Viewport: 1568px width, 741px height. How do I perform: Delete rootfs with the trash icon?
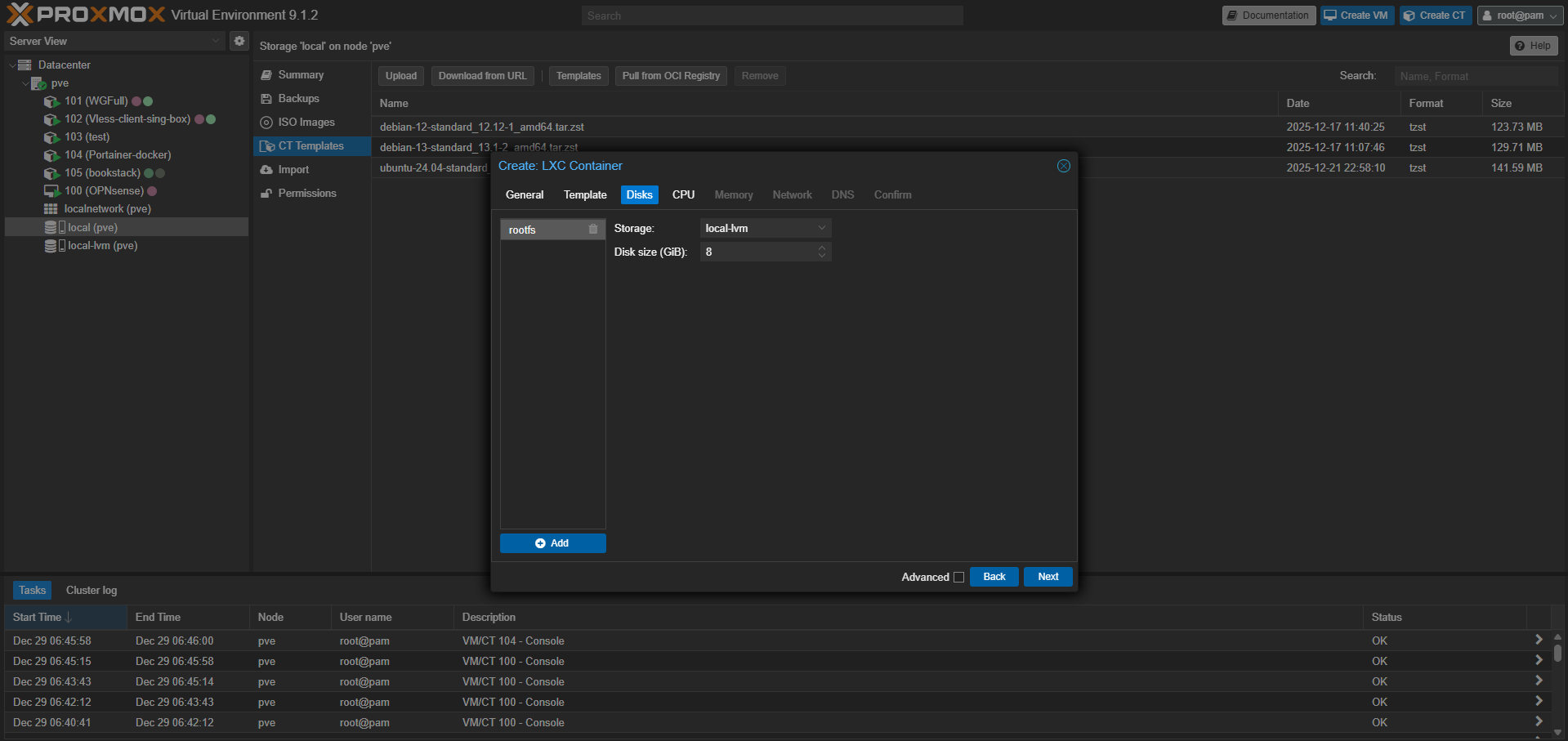tap(593, 230)
